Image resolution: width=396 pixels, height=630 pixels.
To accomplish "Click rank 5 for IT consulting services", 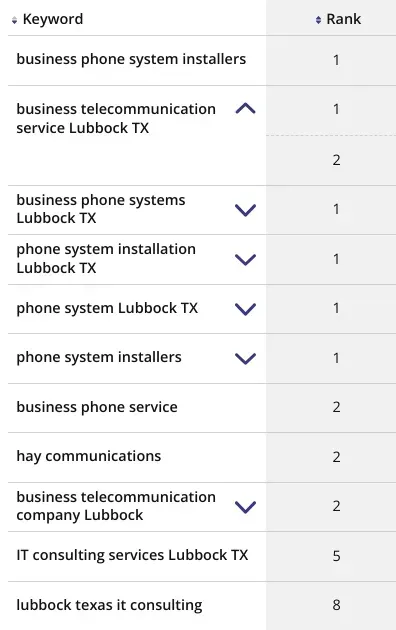I will pos(337,556).
